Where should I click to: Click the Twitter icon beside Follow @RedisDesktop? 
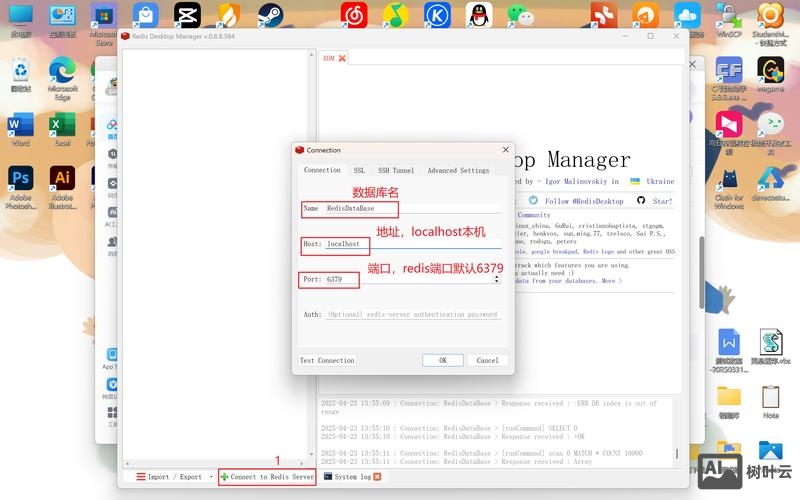(x=533, y=201)
